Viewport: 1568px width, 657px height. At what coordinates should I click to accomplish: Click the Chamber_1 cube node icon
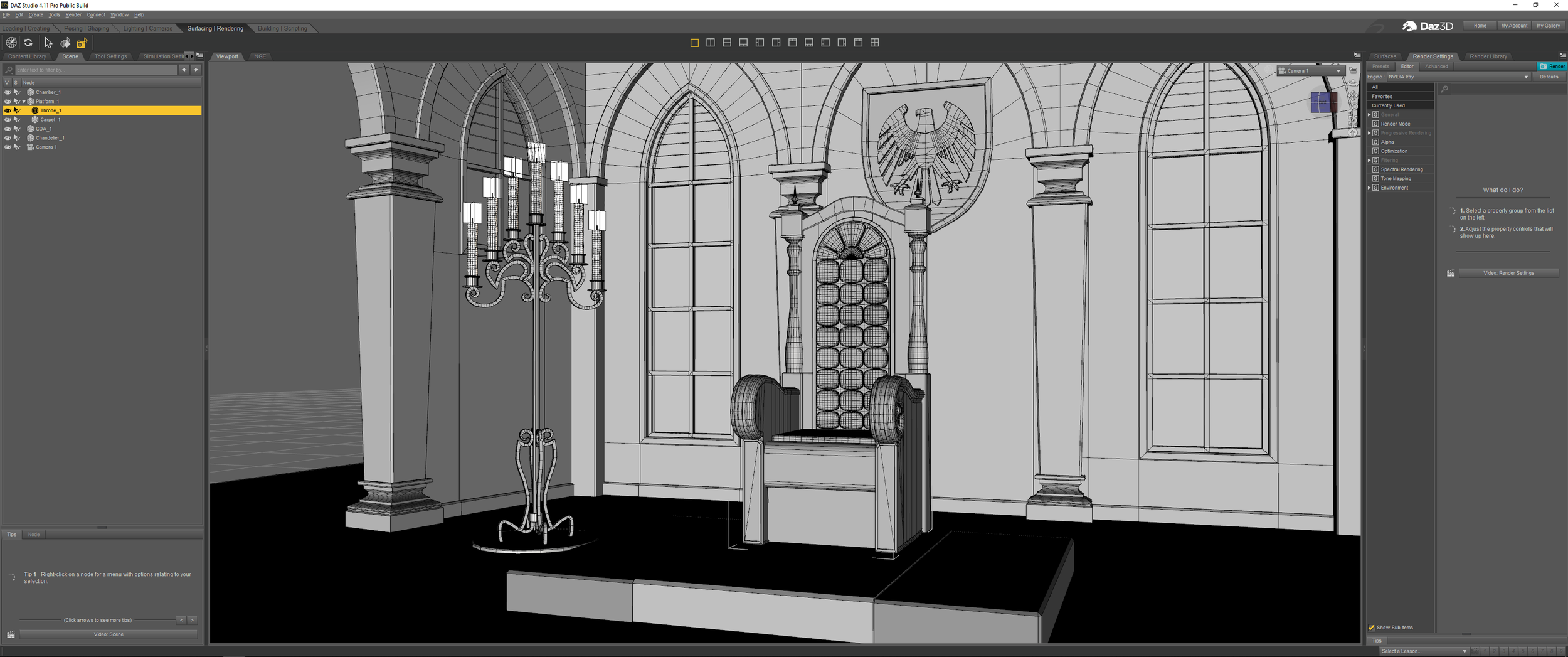click(x=30, y=92)
